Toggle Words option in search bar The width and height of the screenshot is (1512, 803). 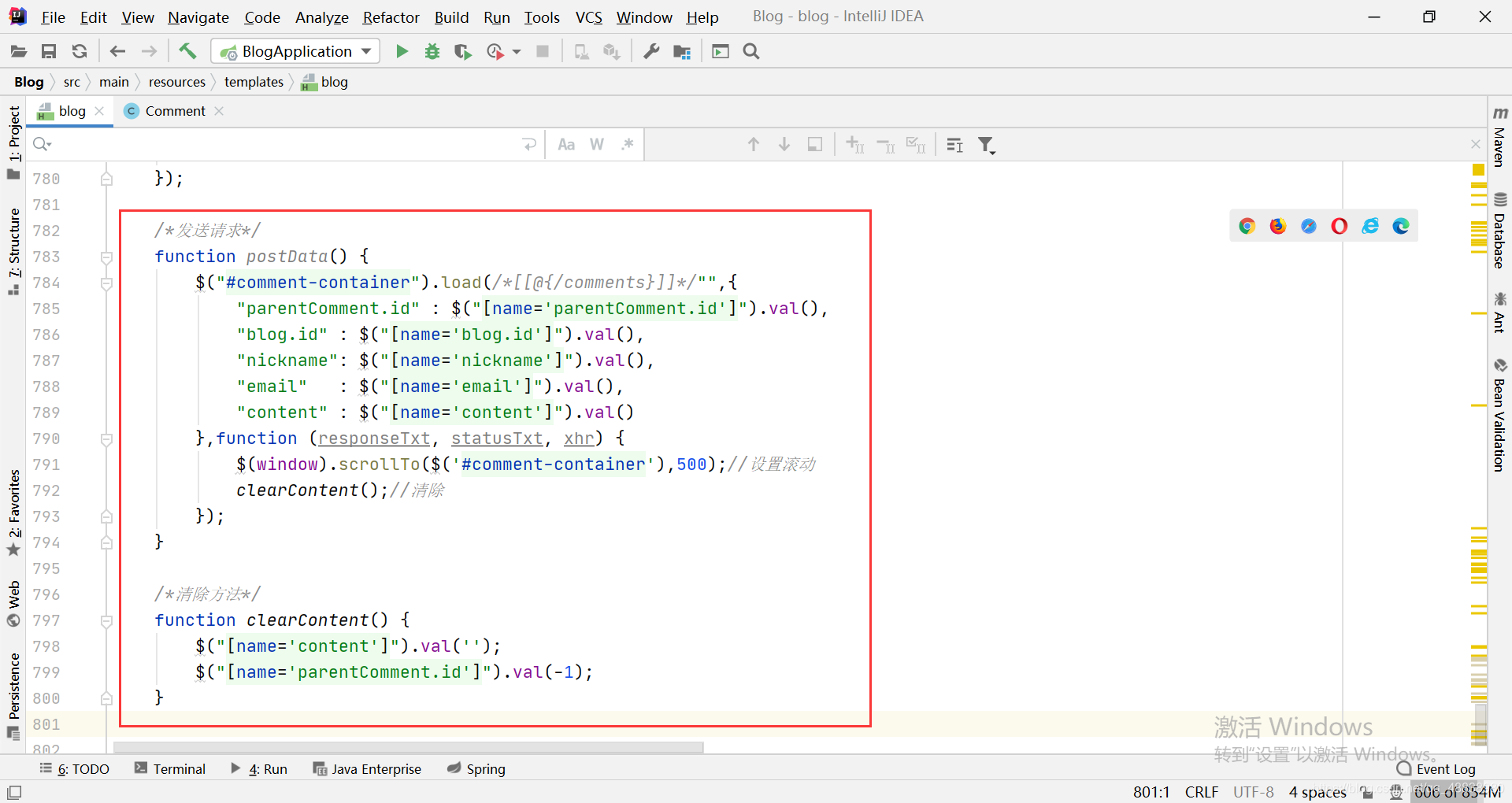click(x=597, y=144)
